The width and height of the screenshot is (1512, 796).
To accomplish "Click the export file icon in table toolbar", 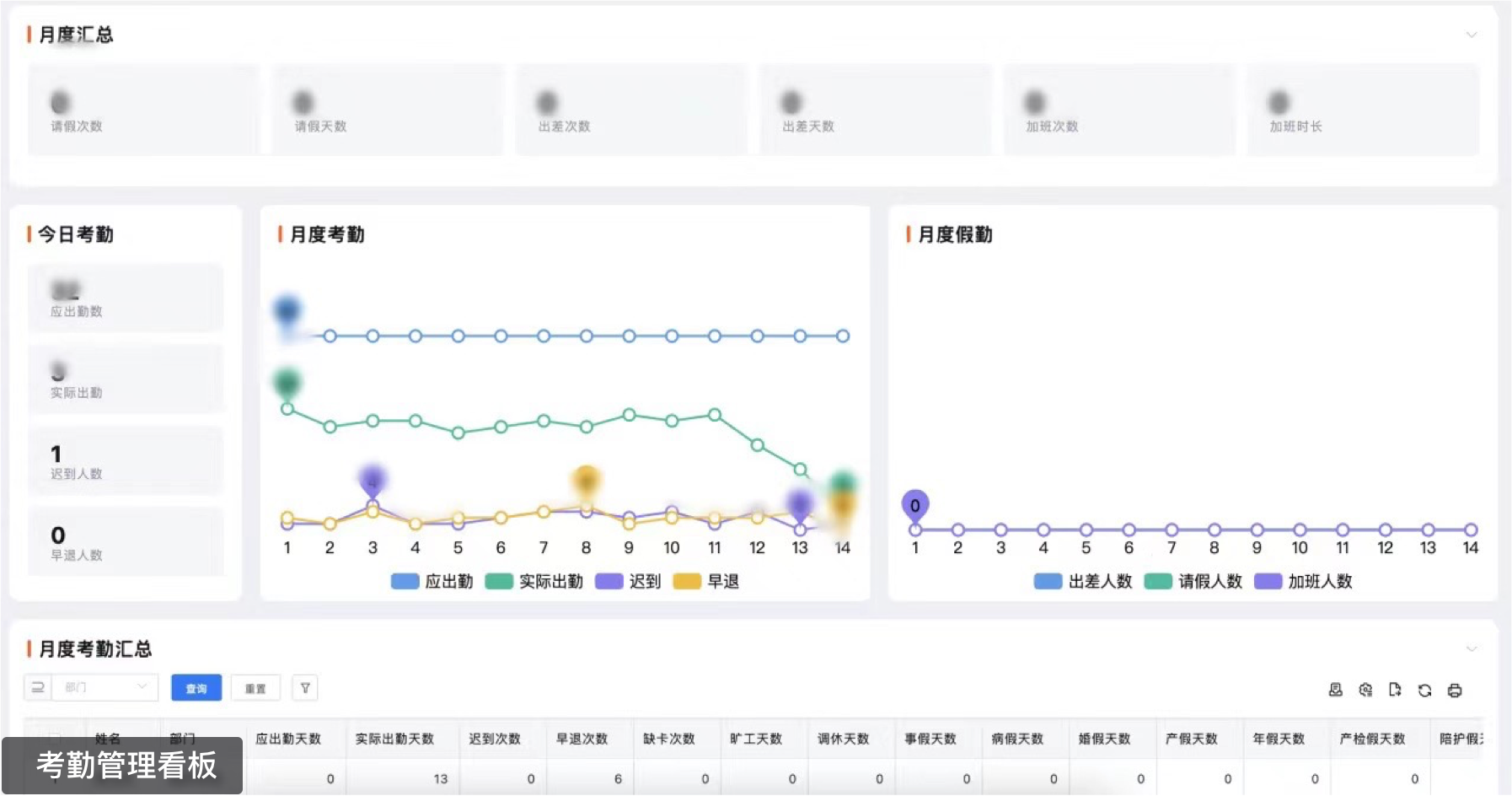I will 1395,690.
